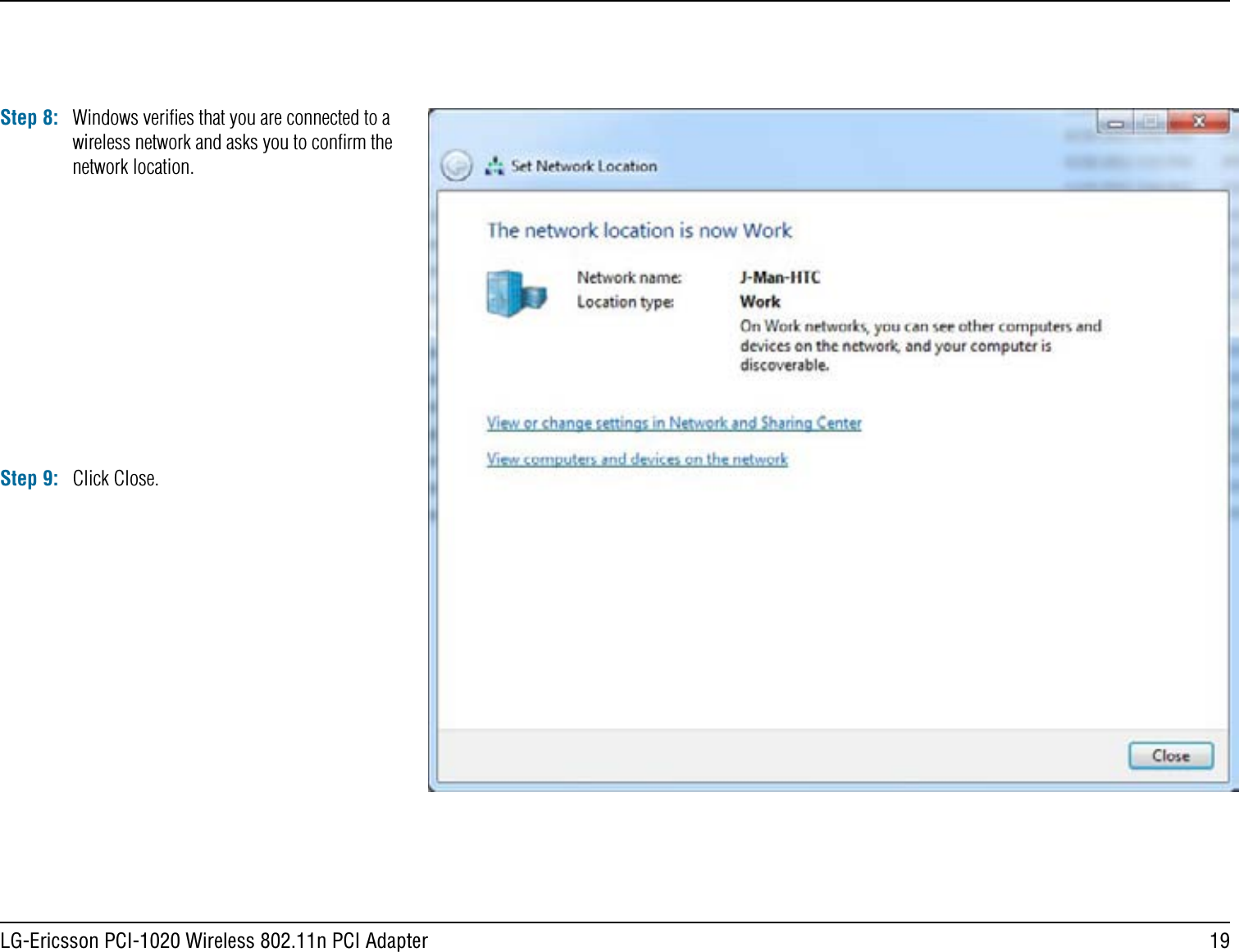
Task: Click the Location type label
Action: click(626, 302)
